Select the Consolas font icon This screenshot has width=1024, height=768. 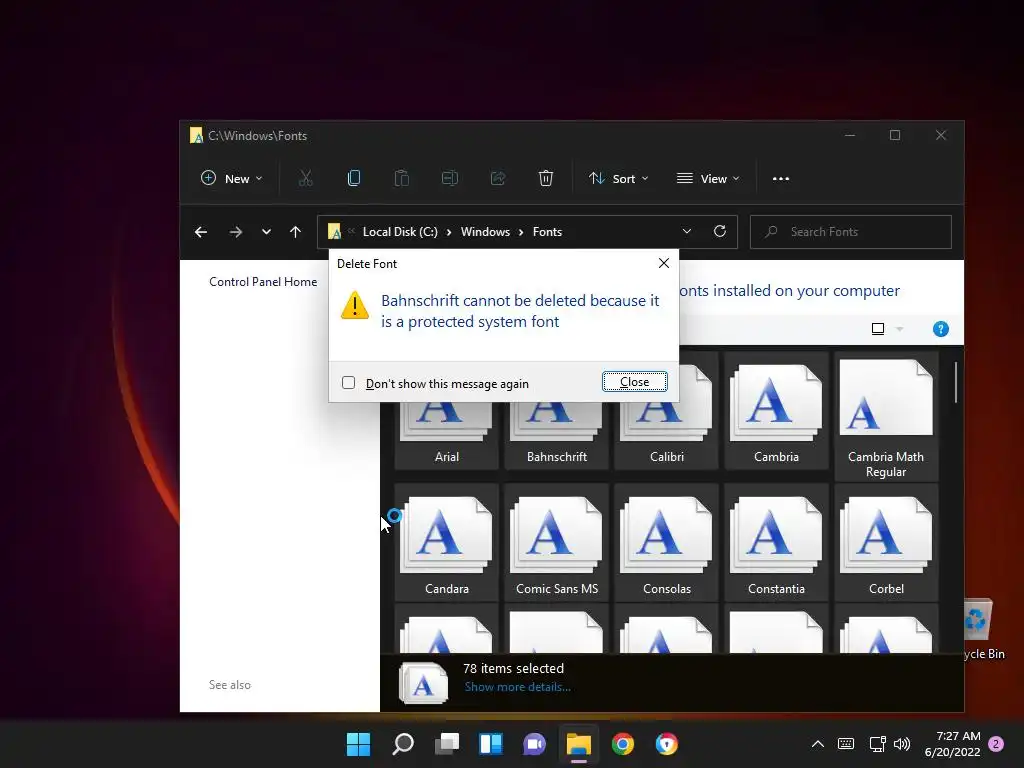click(x=666, y=543)
